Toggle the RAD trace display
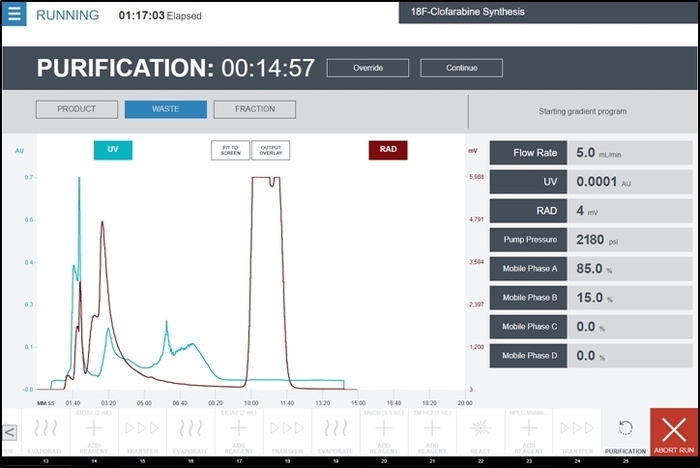This screenshot has width=700, height=468. tap(388, 150)
